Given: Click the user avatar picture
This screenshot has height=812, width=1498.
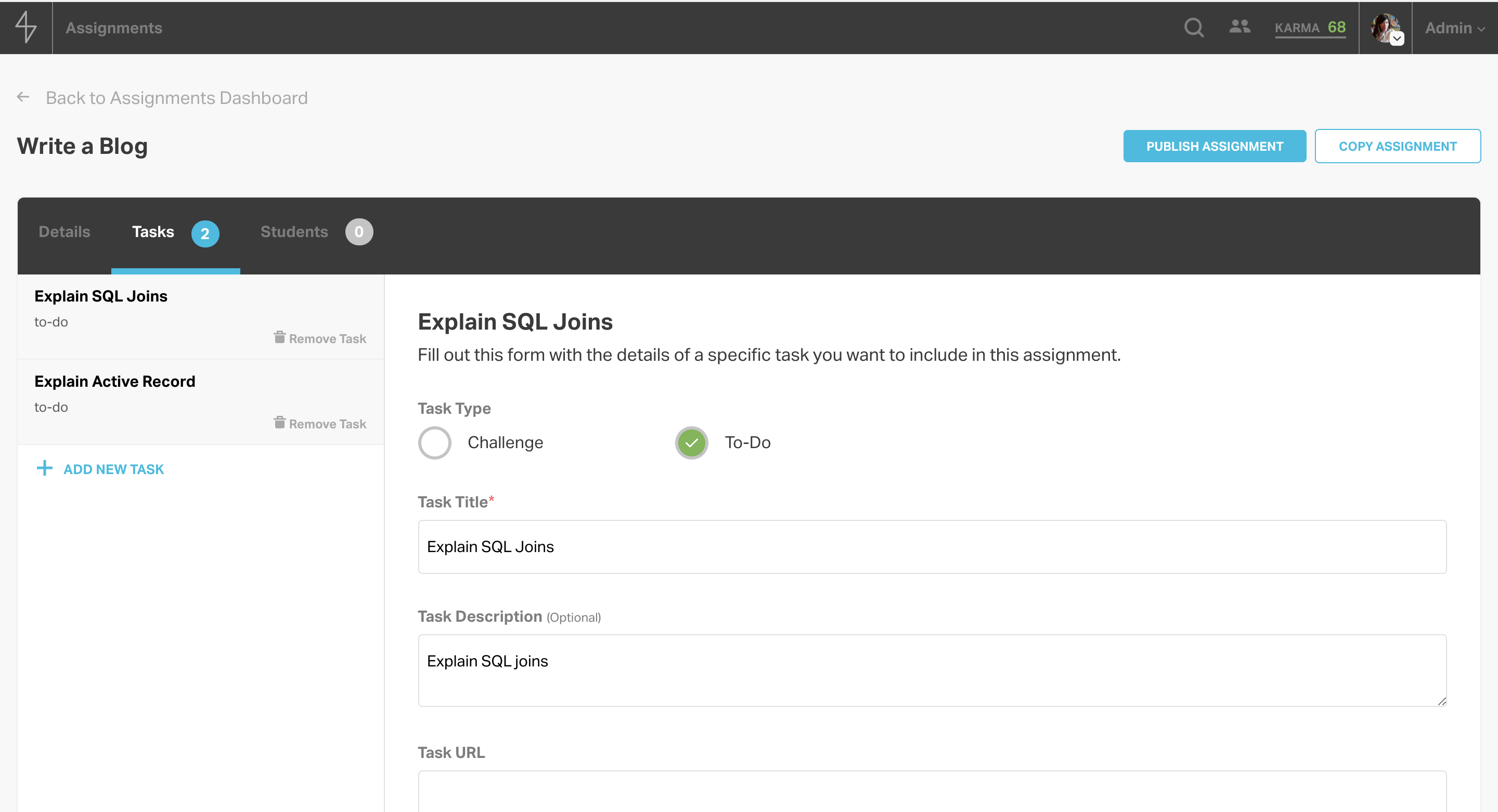Looking at the screenshot, I should click(1384, 26).
